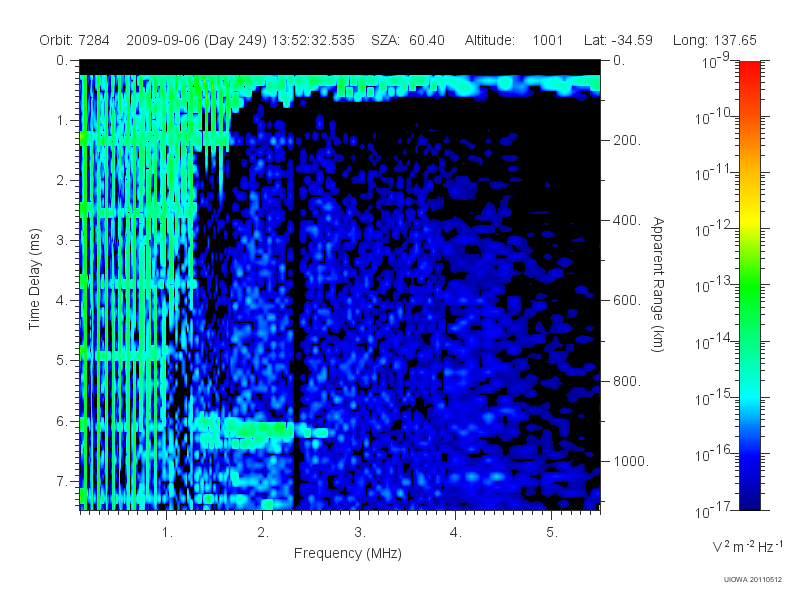Click the green echo trace near 6 ms delay
The image size is (800, 600).
pyautogui.click(x=260, y=429)
